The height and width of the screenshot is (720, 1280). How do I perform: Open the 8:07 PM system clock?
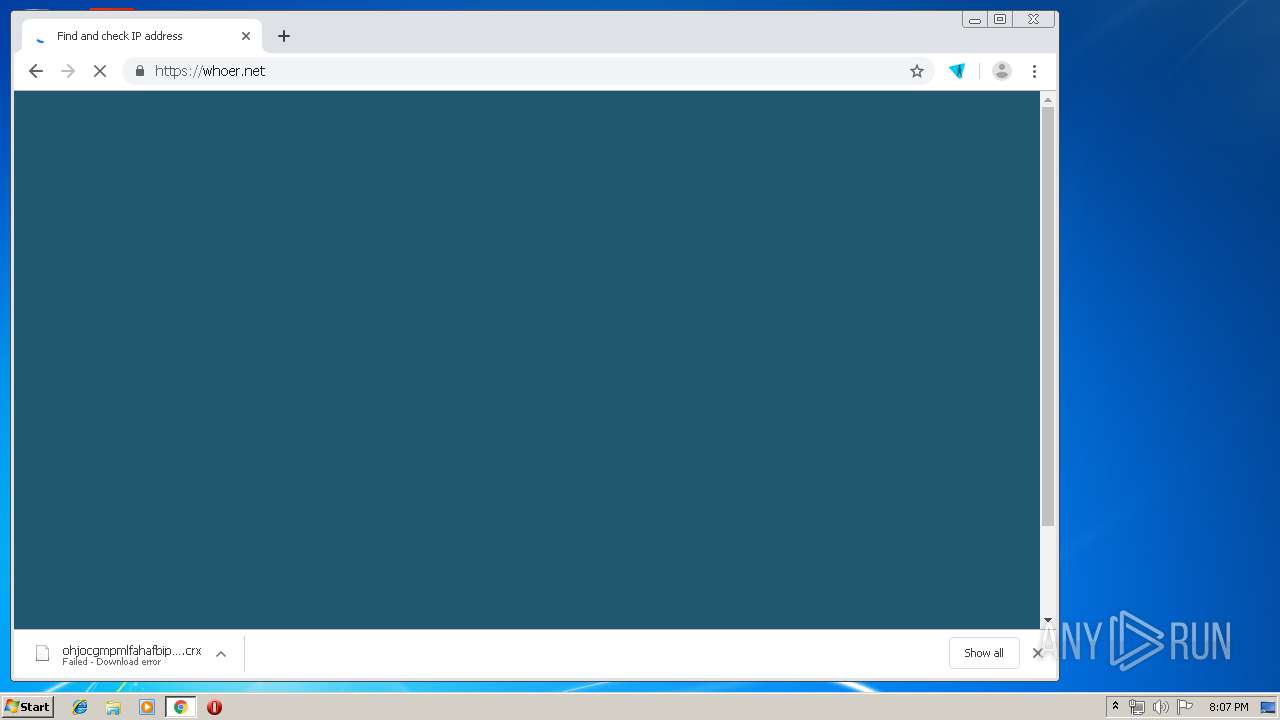(1228, 707)
